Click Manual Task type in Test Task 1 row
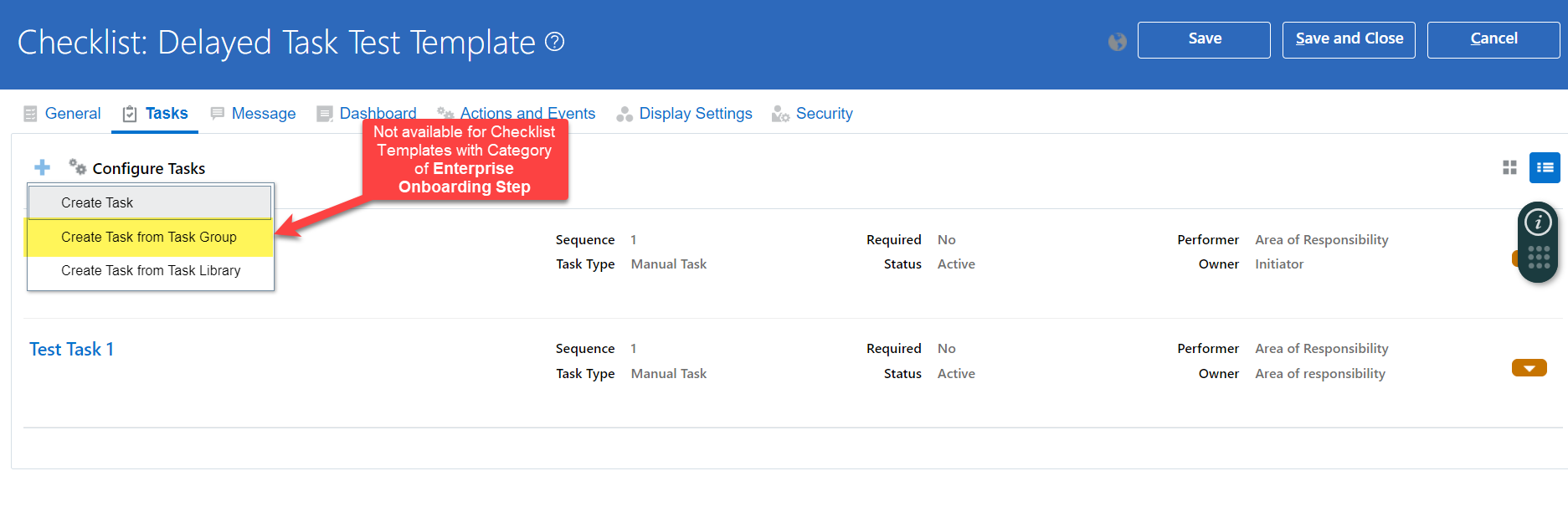The image size is (1568, 522). [669, 374]
